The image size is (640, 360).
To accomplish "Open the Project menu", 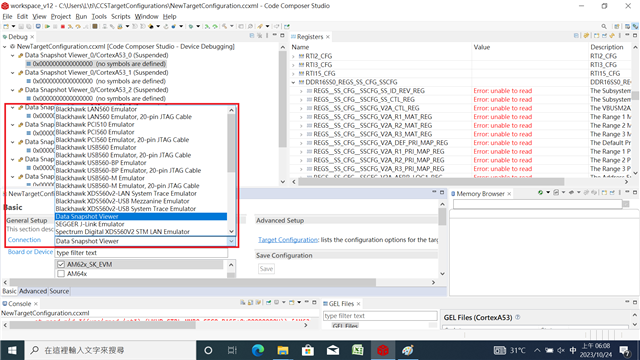I will tap(60, 16).
